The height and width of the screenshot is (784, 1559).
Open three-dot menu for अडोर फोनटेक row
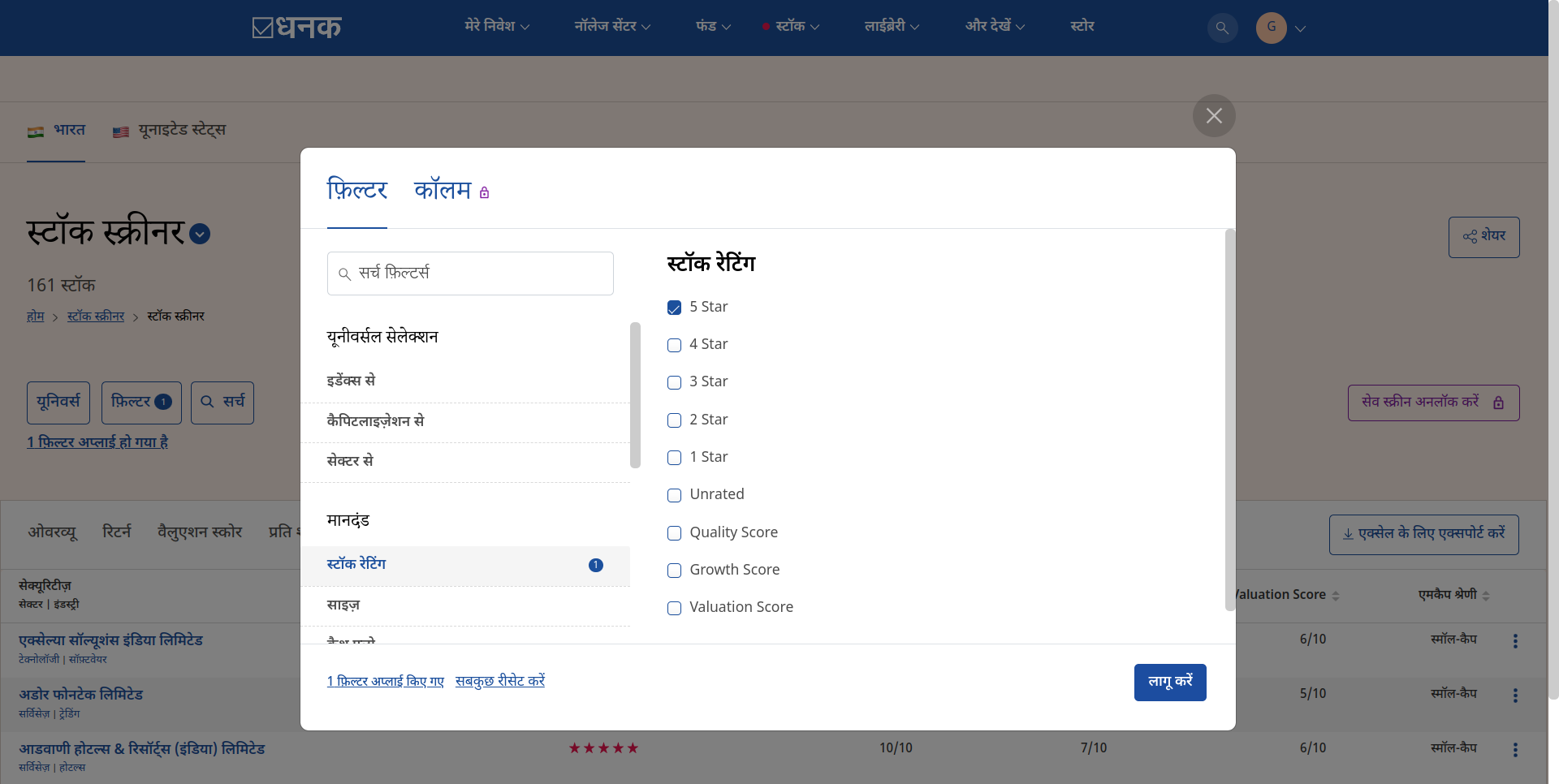click(x=1515, y=696)
